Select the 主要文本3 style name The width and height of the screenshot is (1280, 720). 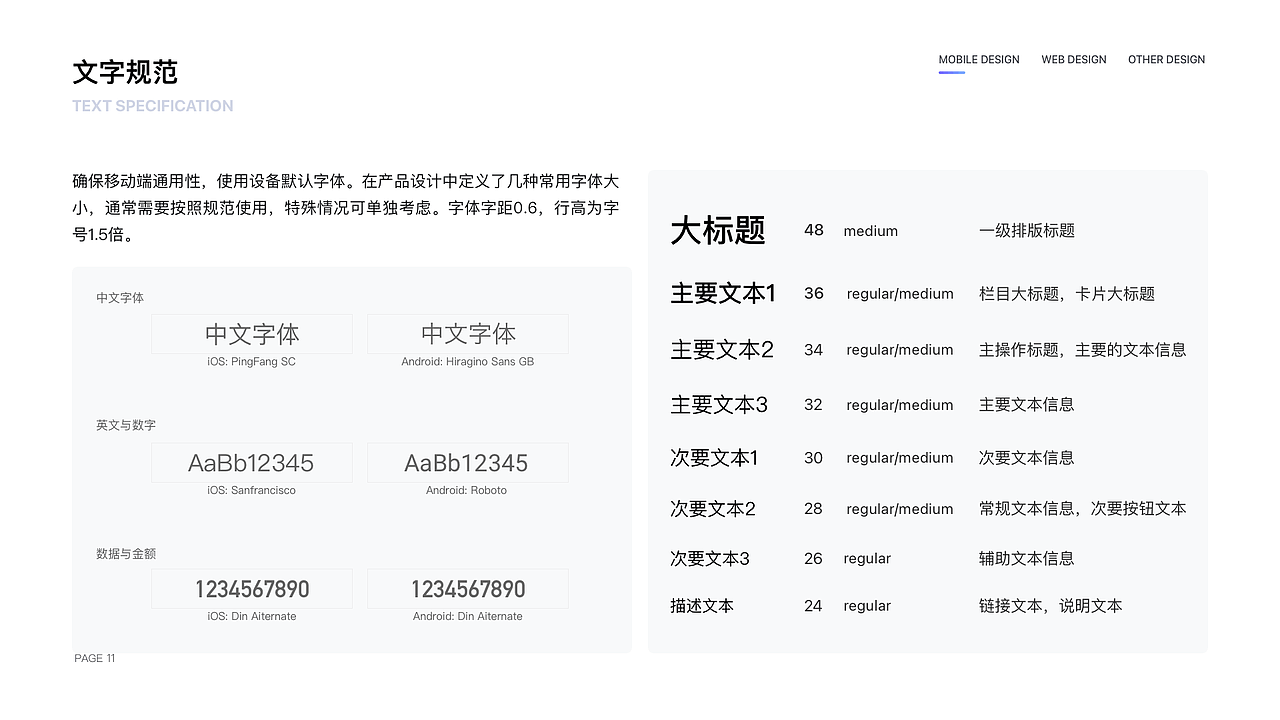click(719, 405)
